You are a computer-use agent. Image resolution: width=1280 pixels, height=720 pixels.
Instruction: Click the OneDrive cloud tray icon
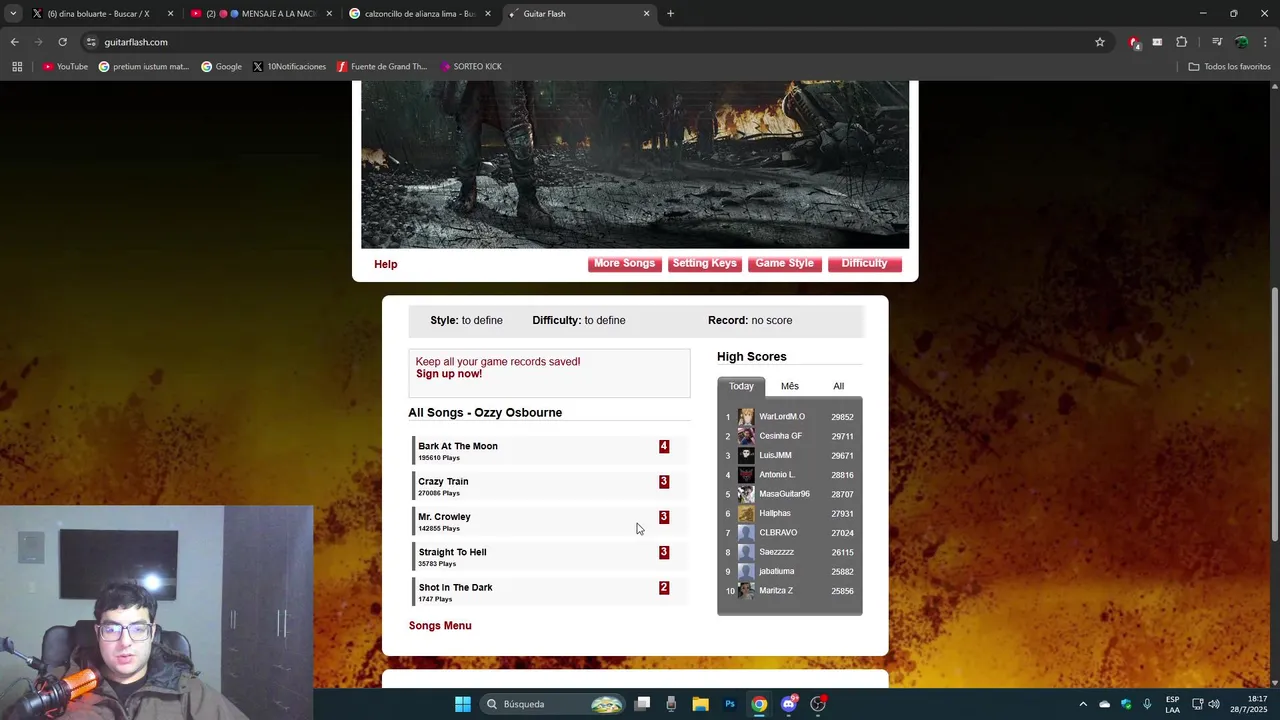click(x=1104, y=704)
